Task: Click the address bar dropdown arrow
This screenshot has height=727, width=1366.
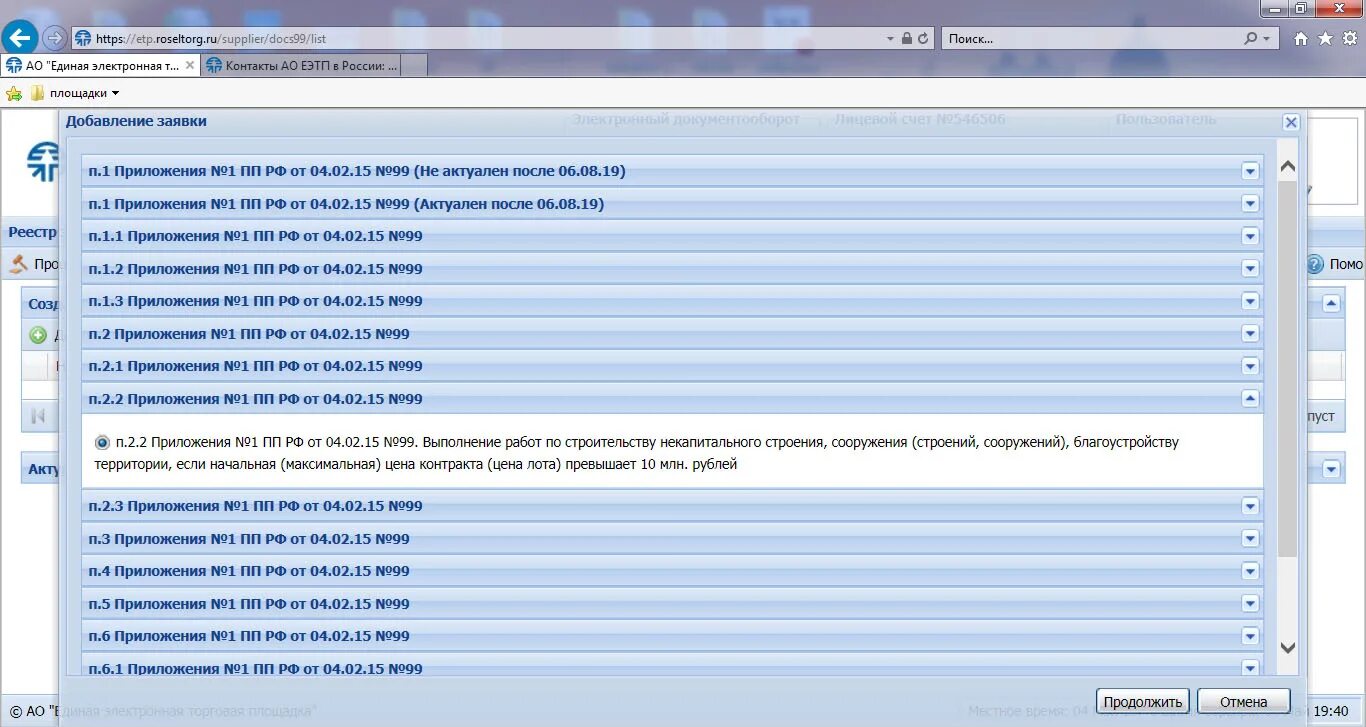Action: point(890,39)
